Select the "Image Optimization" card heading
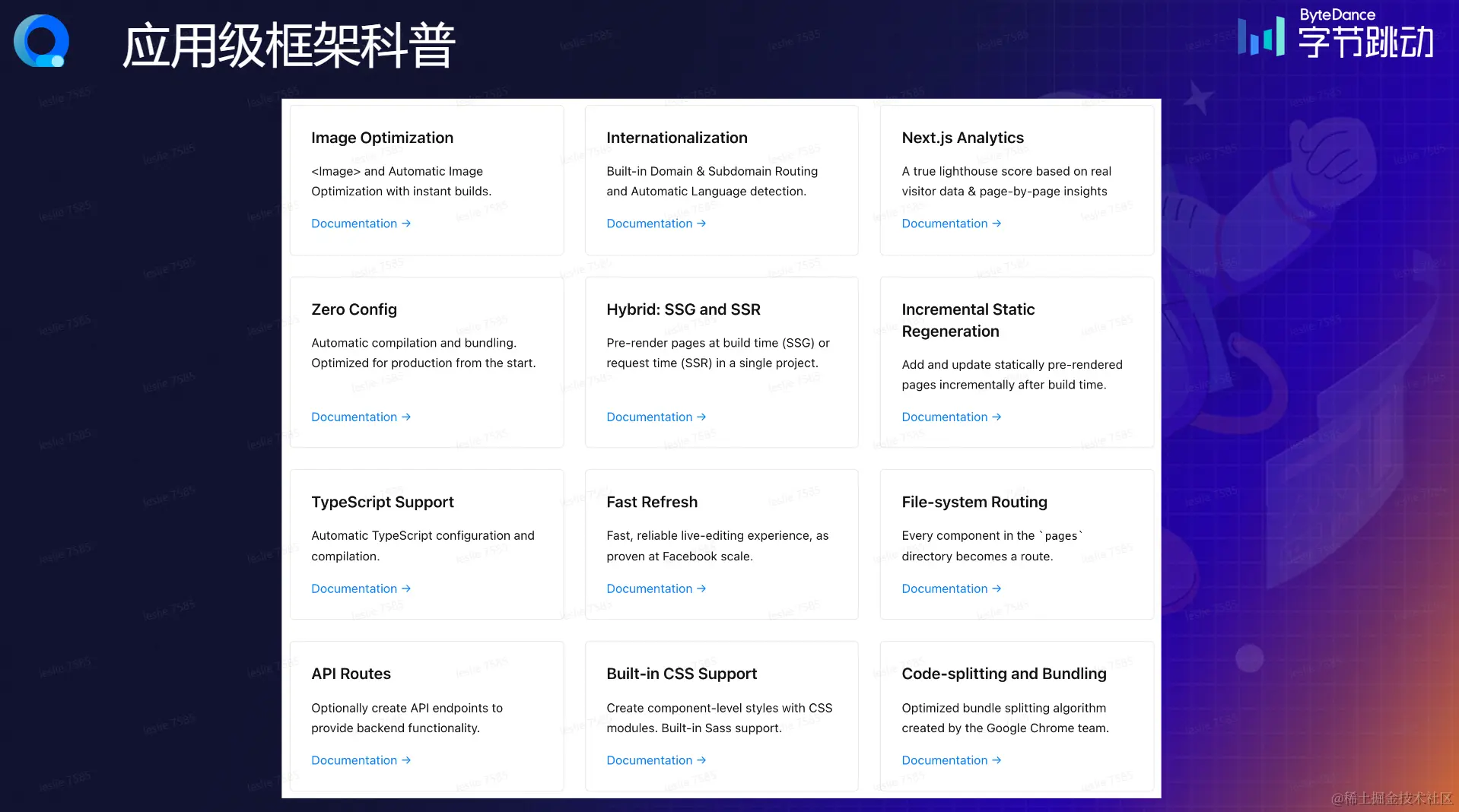The height and width of the screenshot is (812, 1459). coord(382,138)
